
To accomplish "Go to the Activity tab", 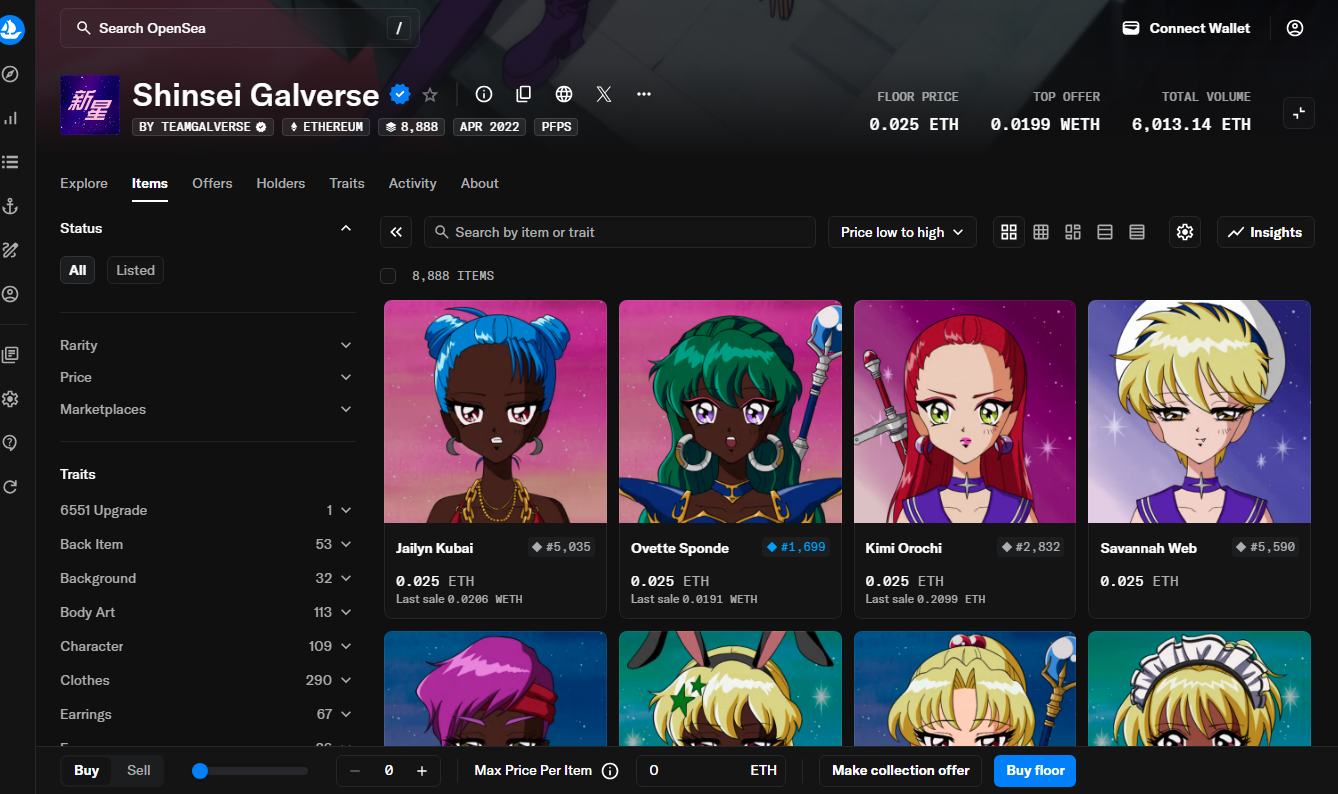I will pos(413,183).
